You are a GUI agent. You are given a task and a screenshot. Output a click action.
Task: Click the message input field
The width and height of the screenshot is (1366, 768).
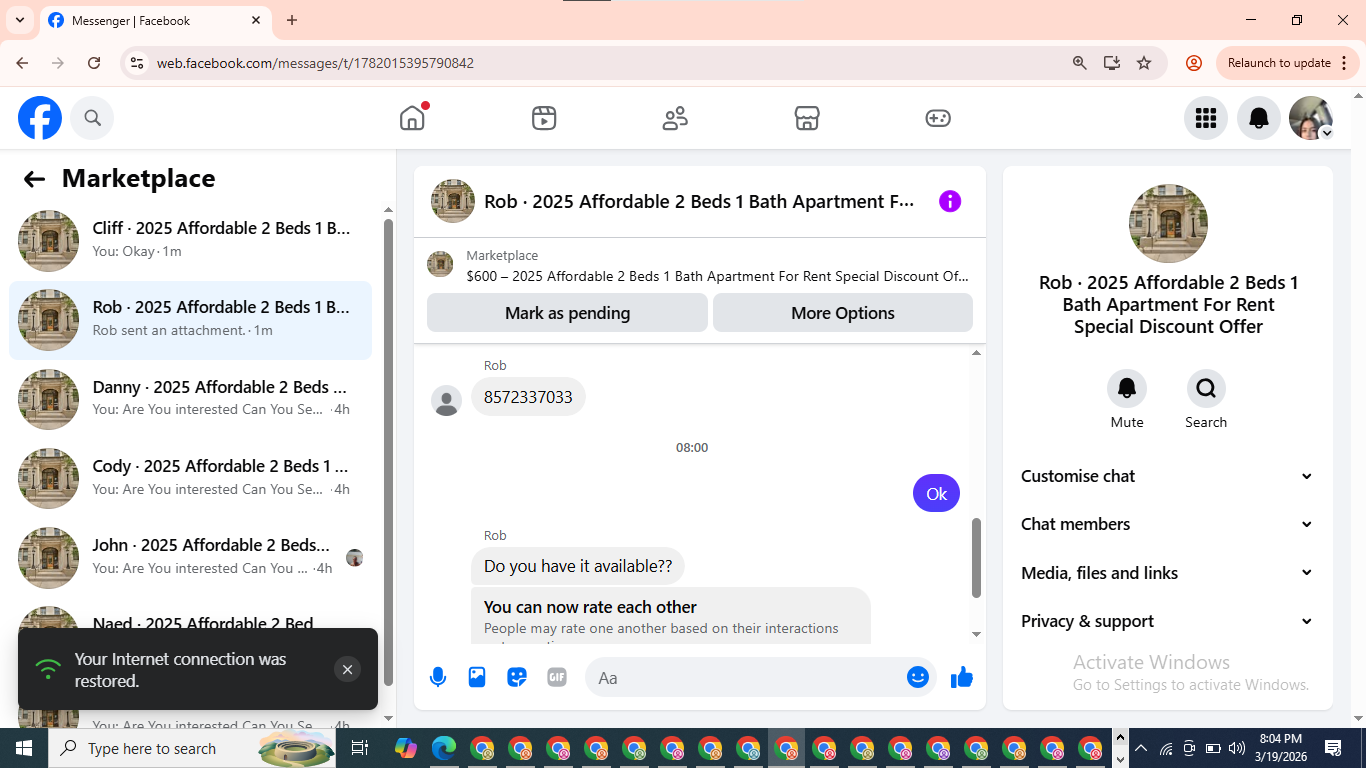(x=745, y=677)
